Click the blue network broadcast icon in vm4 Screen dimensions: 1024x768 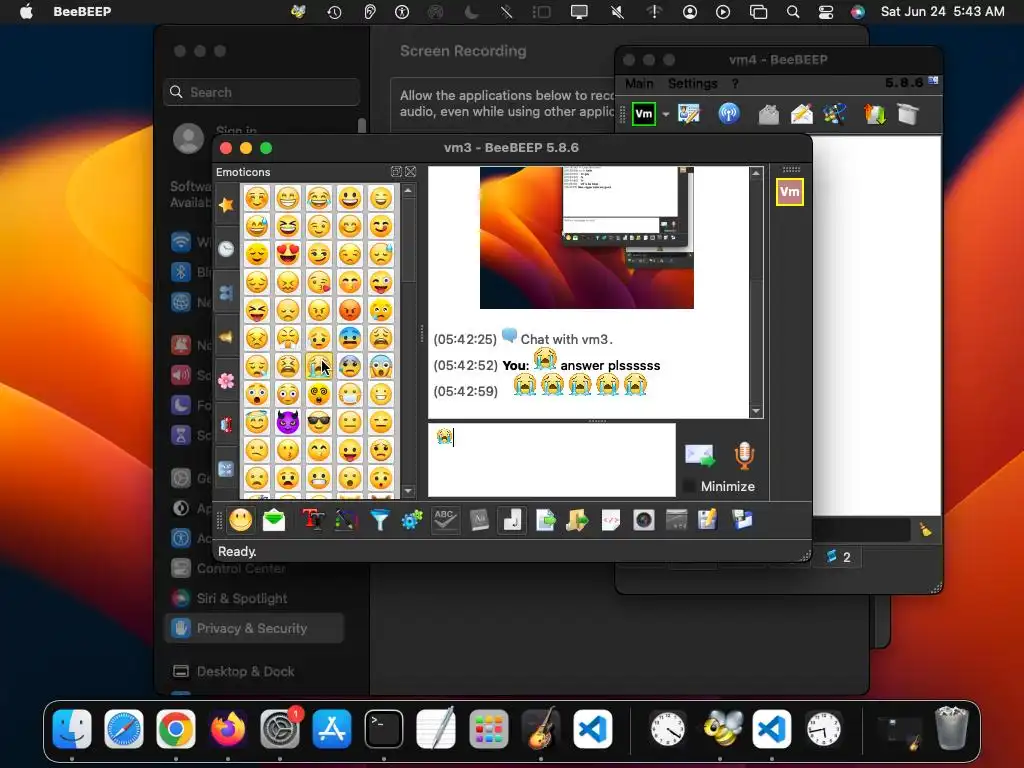(x=729, y=114)
